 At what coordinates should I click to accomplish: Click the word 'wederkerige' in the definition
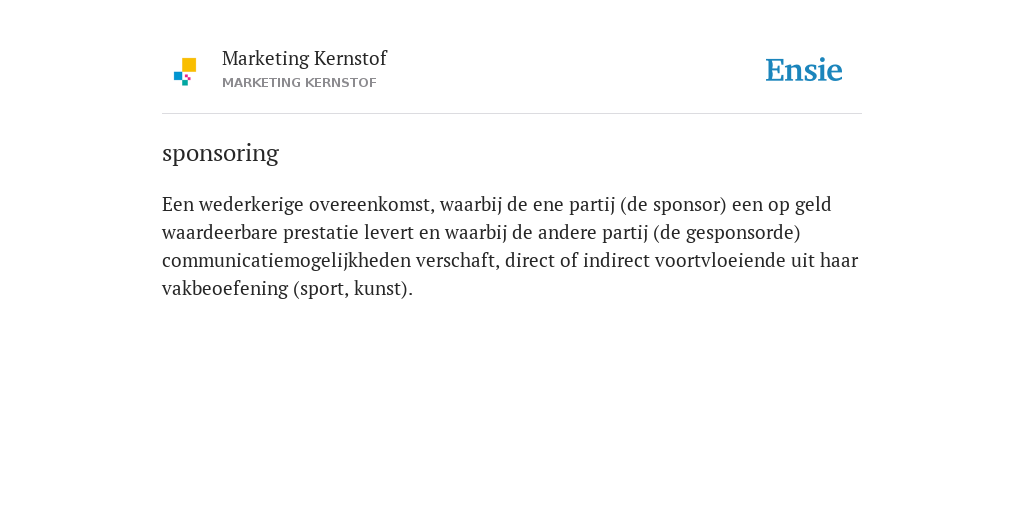click(x=251, y=204)
